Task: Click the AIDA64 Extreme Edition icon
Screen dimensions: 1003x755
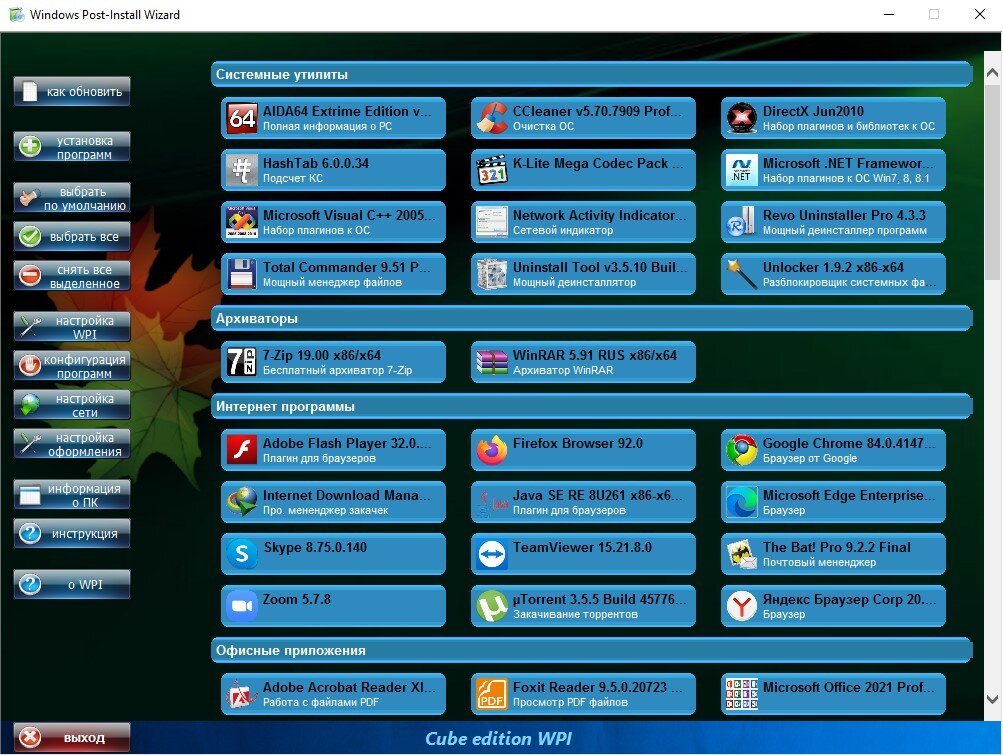Action: pyautogui.click(x=242, y=118)
